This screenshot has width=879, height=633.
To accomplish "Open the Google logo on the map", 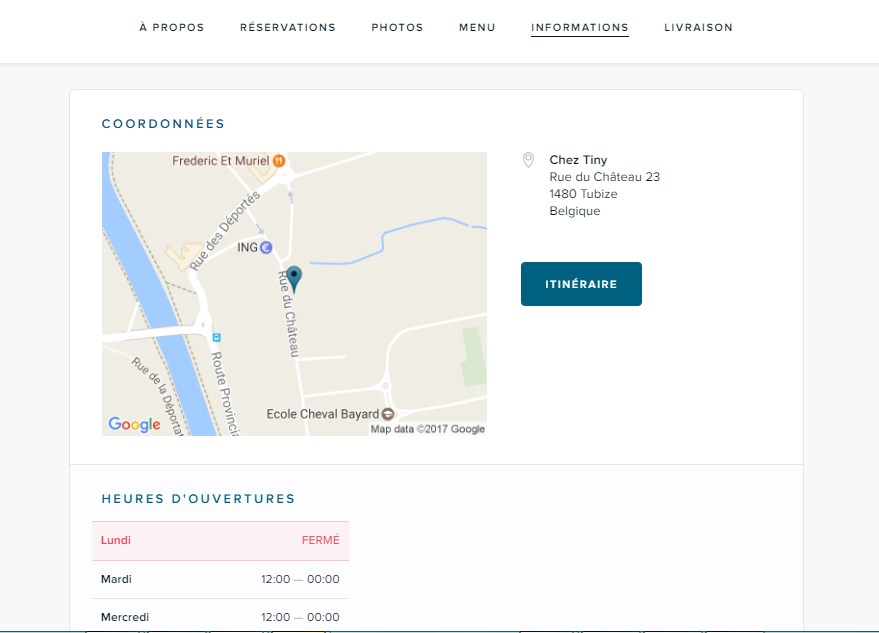I will 134,424.
